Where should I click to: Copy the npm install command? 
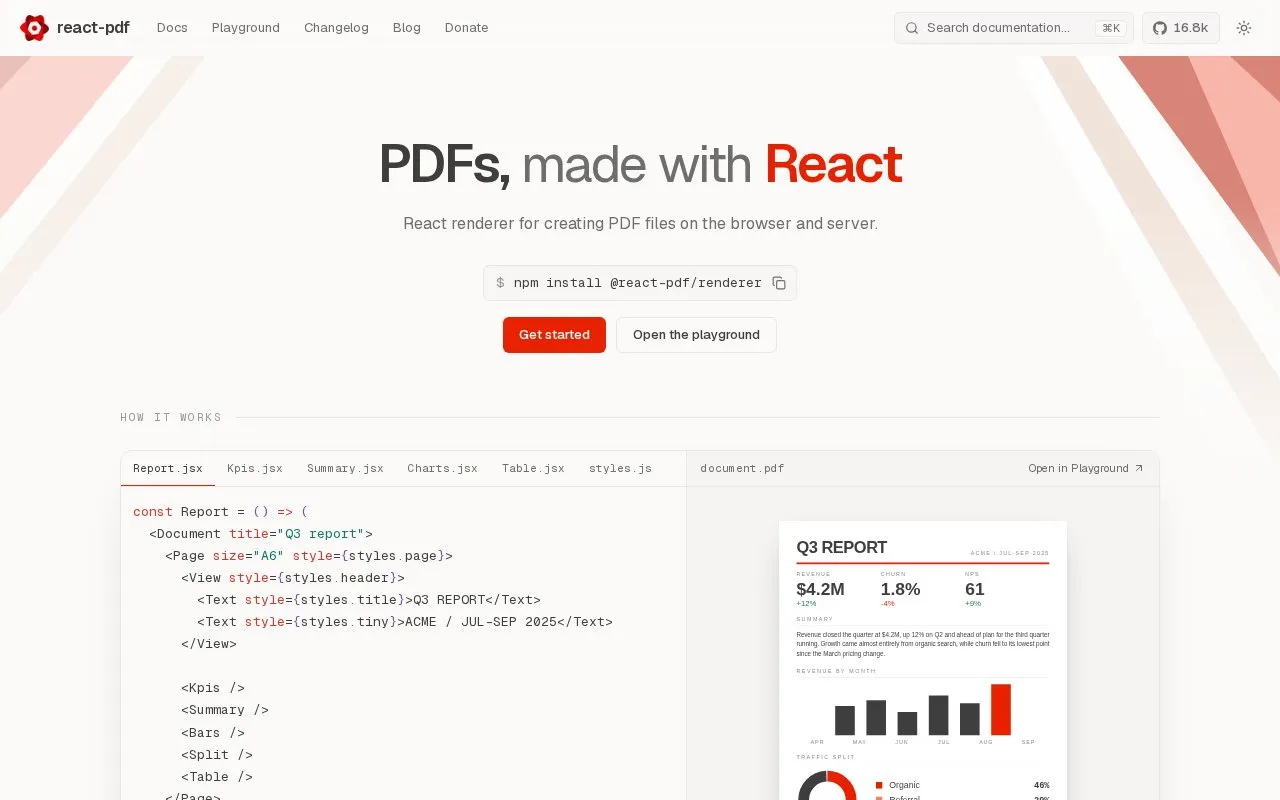pyautogui.click(x=779, y=283)
